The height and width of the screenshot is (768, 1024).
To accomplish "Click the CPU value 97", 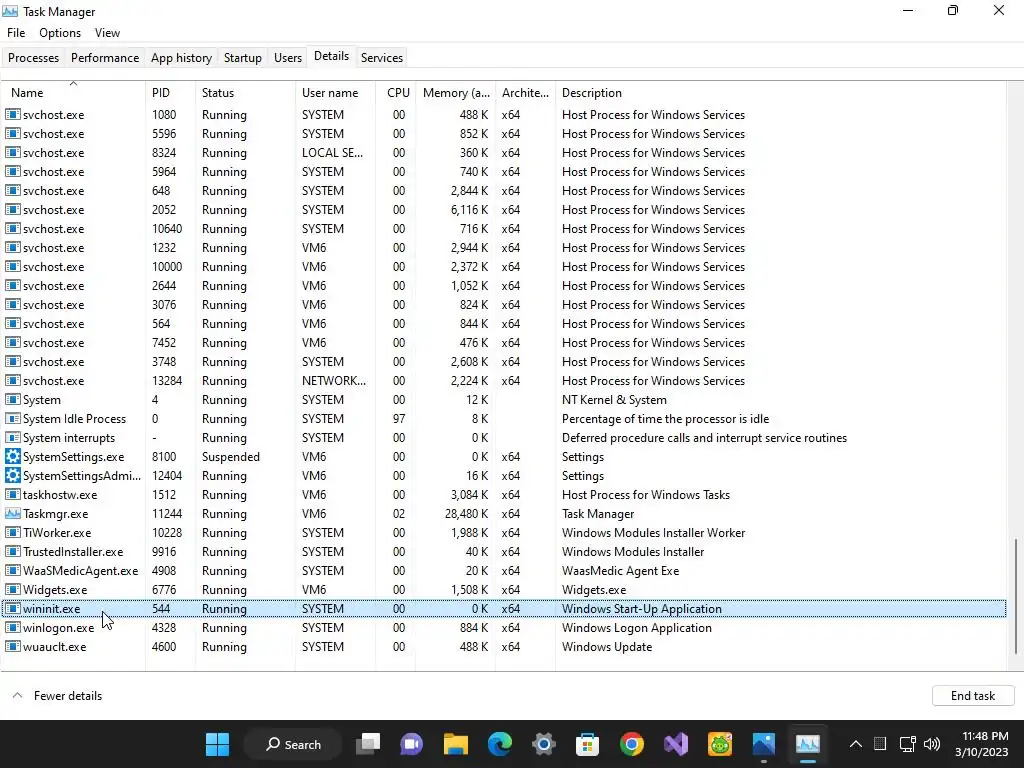I will [x=399, y=419].
